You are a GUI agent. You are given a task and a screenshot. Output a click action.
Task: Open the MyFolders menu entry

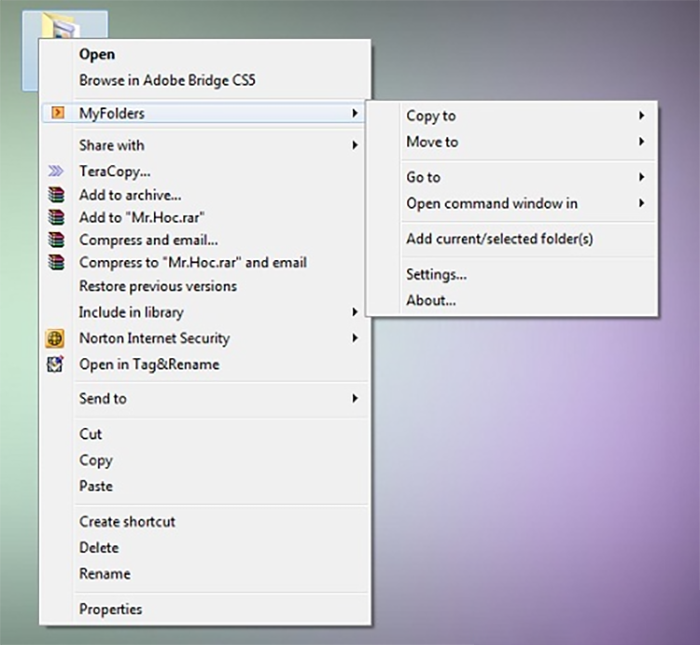pos(204,113)
